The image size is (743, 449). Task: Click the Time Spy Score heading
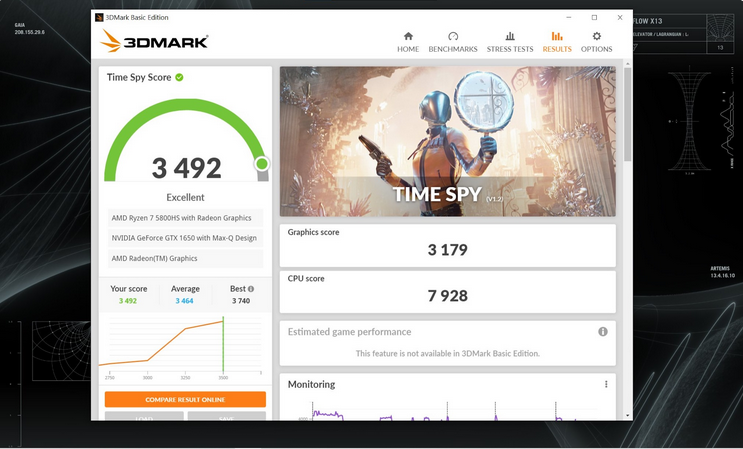click(x=139, y=77)
